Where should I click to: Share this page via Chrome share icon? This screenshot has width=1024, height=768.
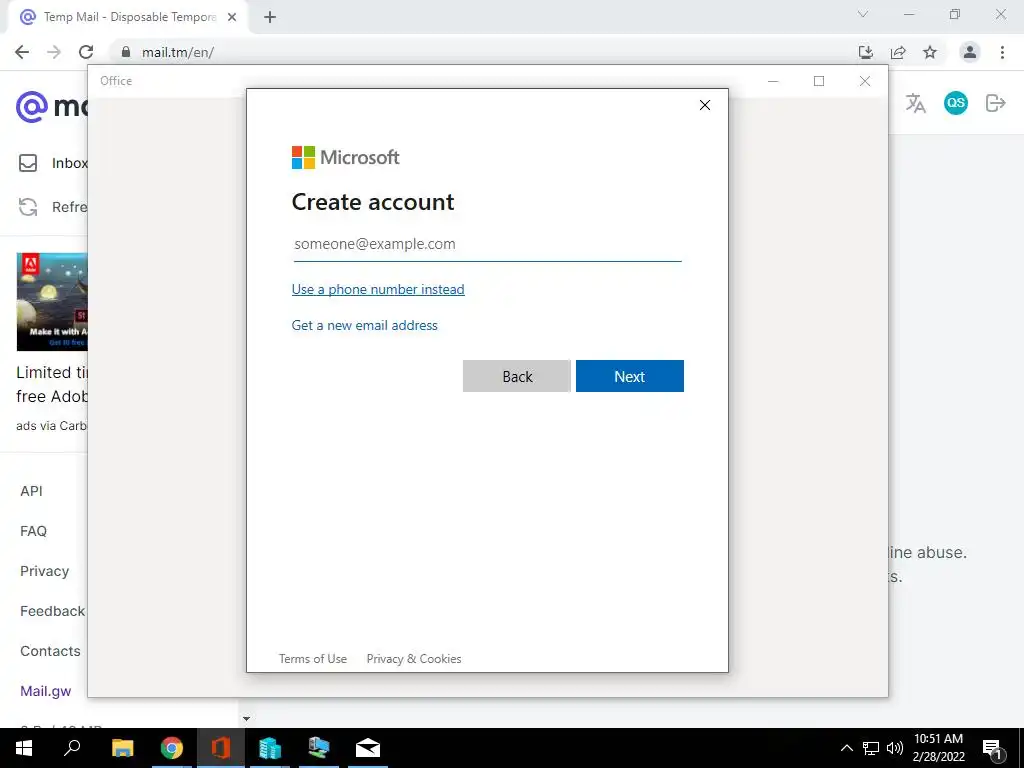898,52
